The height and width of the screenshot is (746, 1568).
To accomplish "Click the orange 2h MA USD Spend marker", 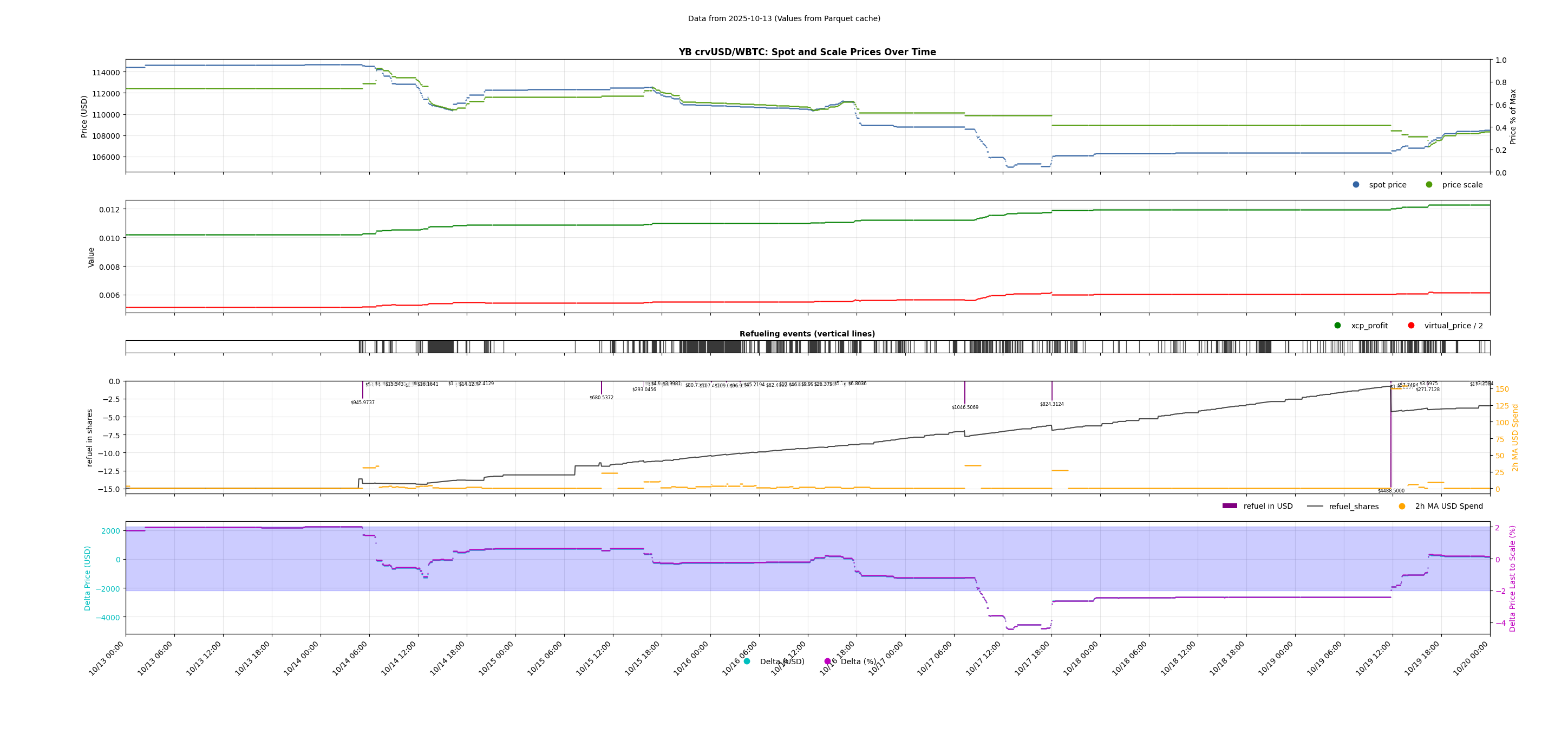I will (1402, 506).
